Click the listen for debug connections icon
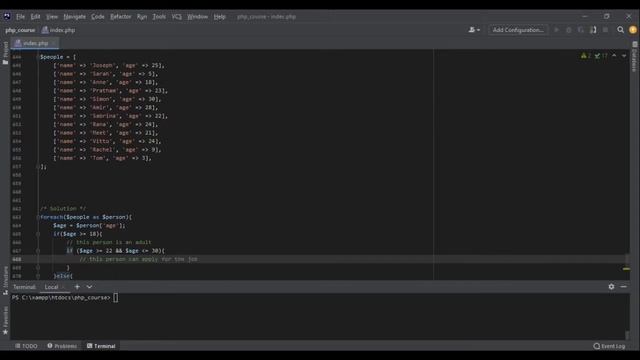This screenshot has width=640, height=360. click(593, 30)
